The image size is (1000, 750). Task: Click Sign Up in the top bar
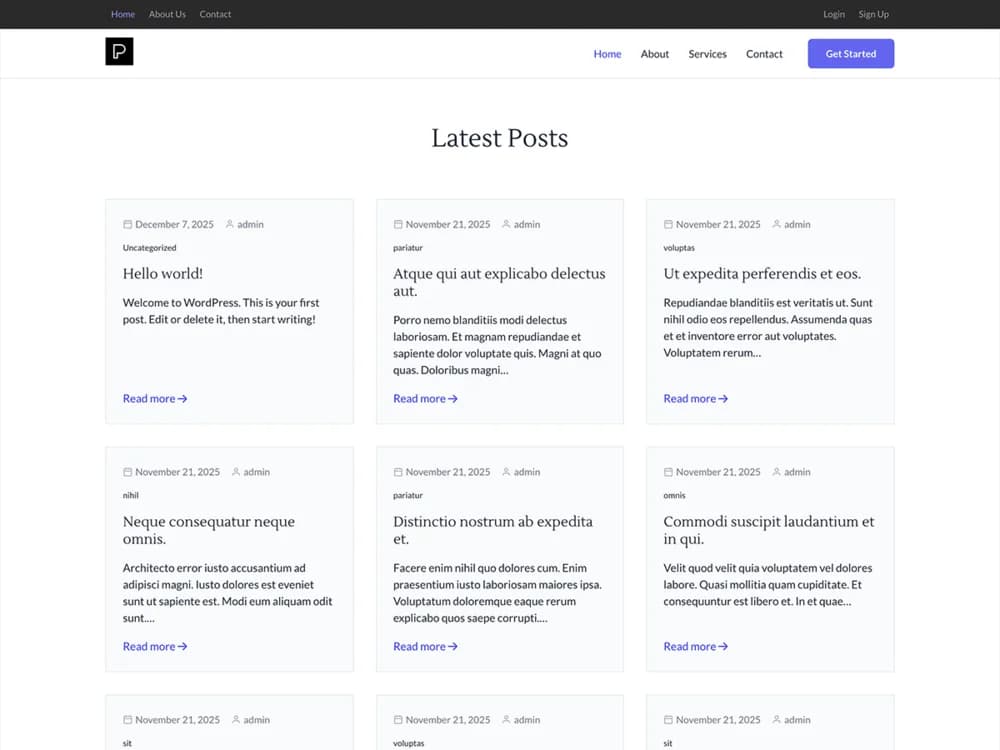873,14
